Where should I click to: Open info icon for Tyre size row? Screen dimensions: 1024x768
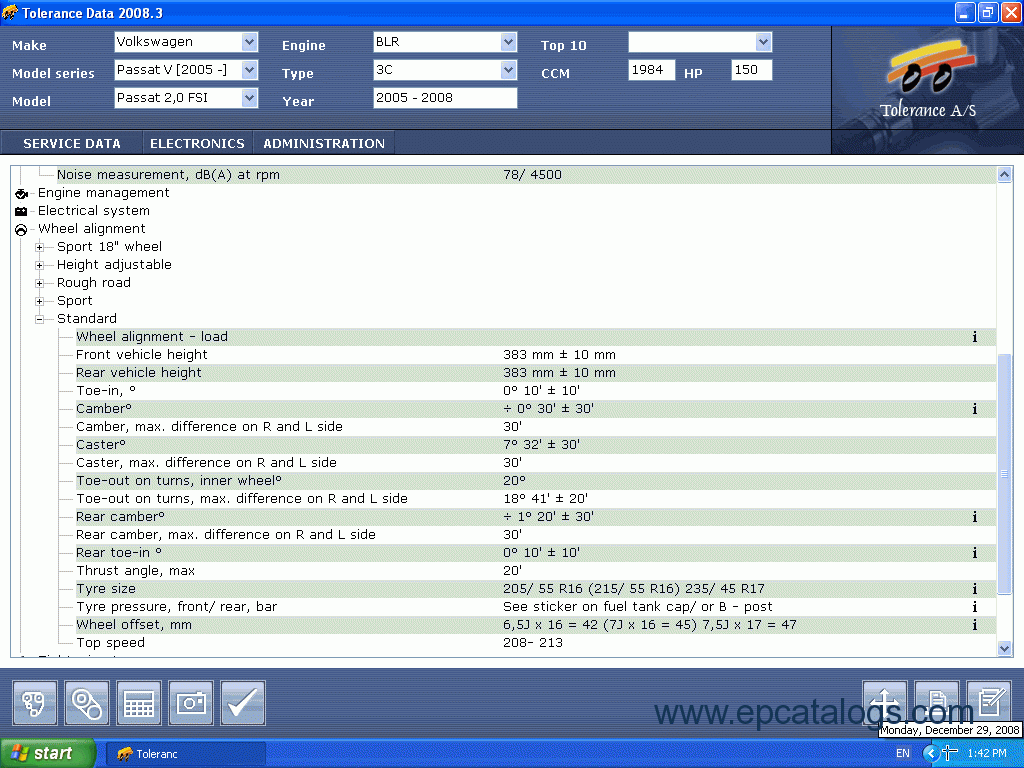click(x=974, y=589)
